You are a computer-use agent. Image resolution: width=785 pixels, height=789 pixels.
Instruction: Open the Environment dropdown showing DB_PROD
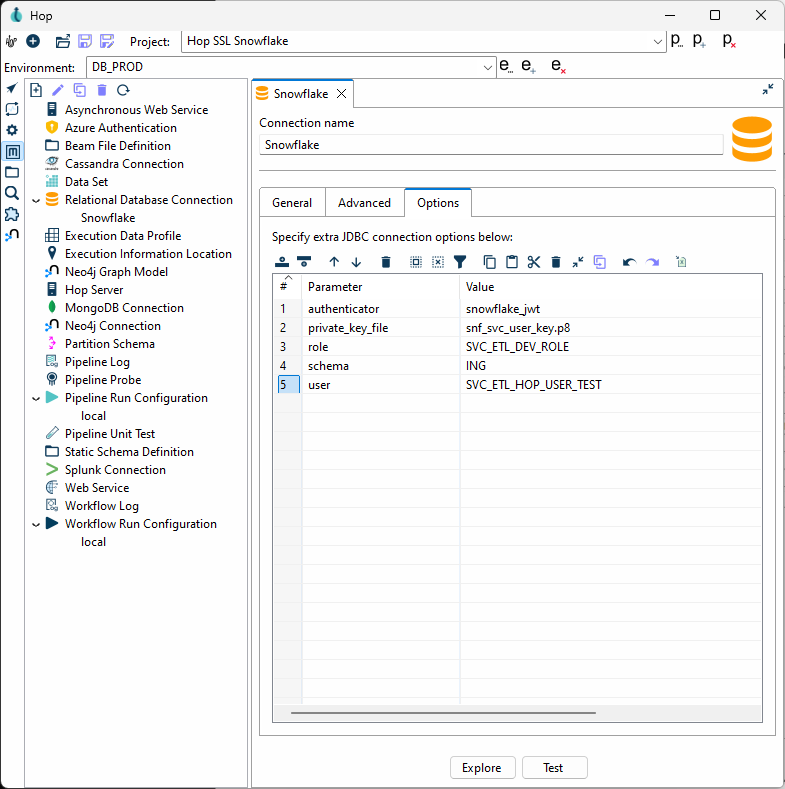pyautogui.click(x=488, y=67)
